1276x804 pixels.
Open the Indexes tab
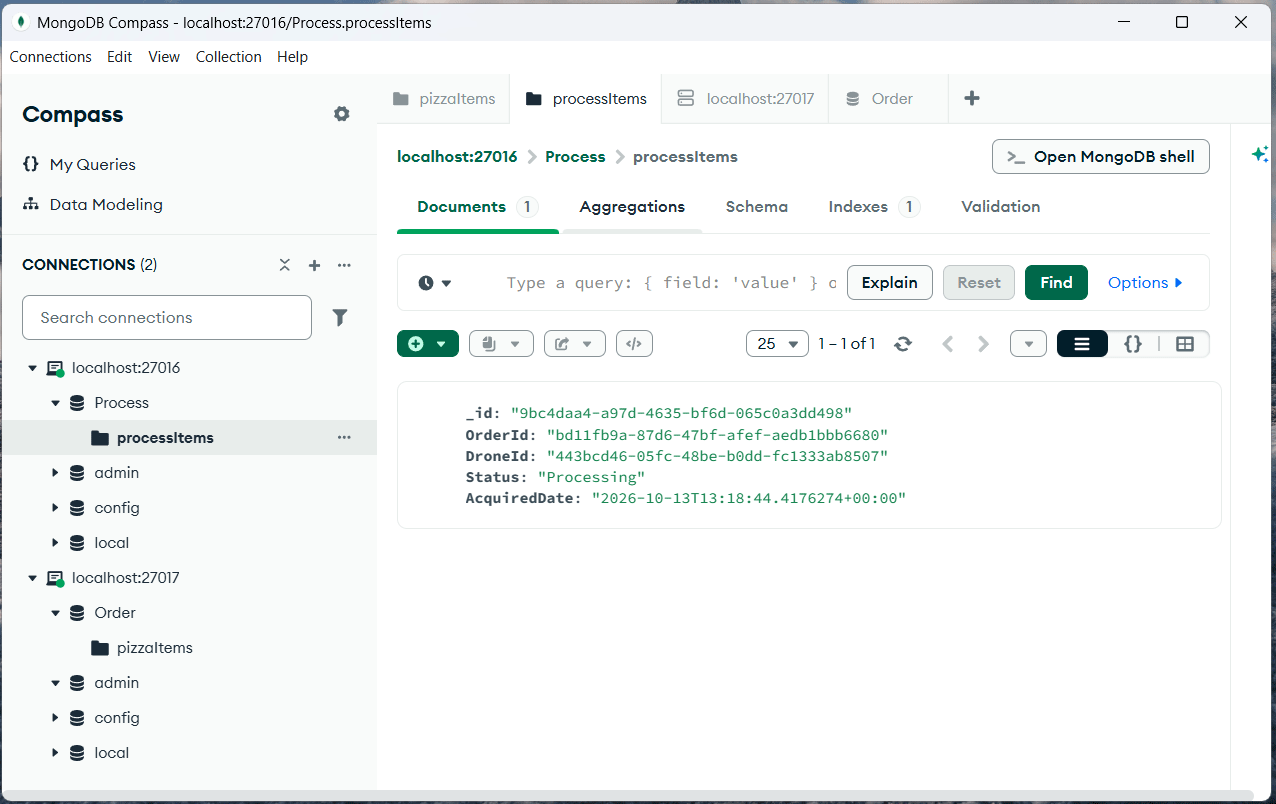(874, 207)
